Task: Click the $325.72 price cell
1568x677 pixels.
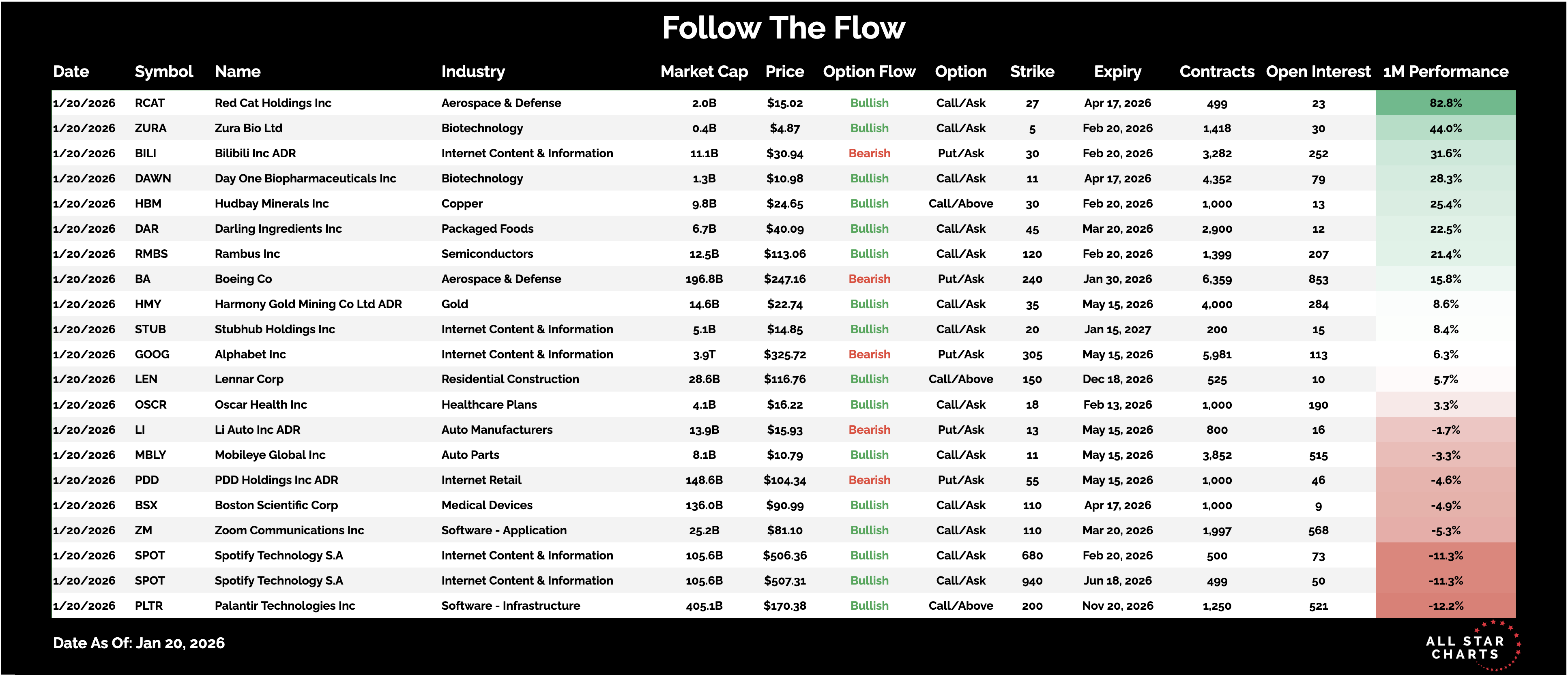Action: point(785,355)
